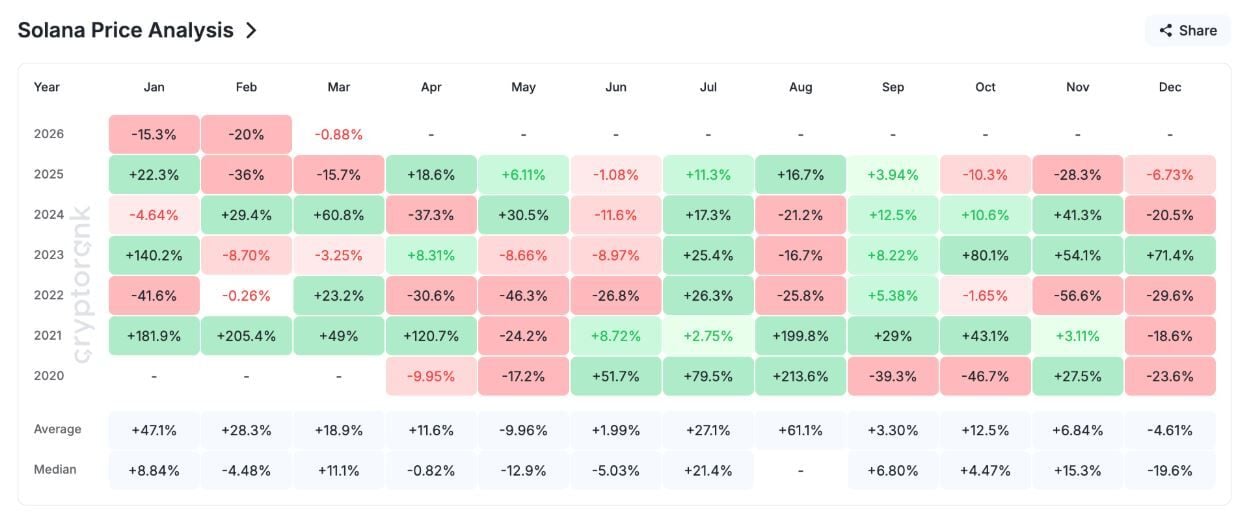Select the February 2026 -20% cell

point(246,134)
